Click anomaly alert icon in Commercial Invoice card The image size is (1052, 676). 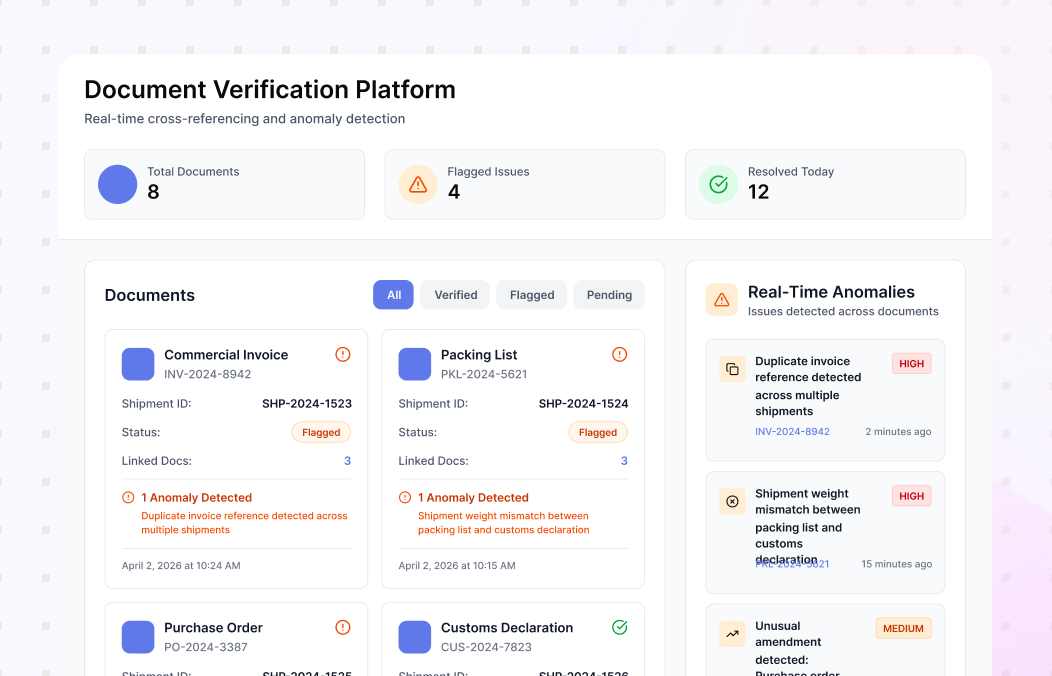click(x=128, y=498)
